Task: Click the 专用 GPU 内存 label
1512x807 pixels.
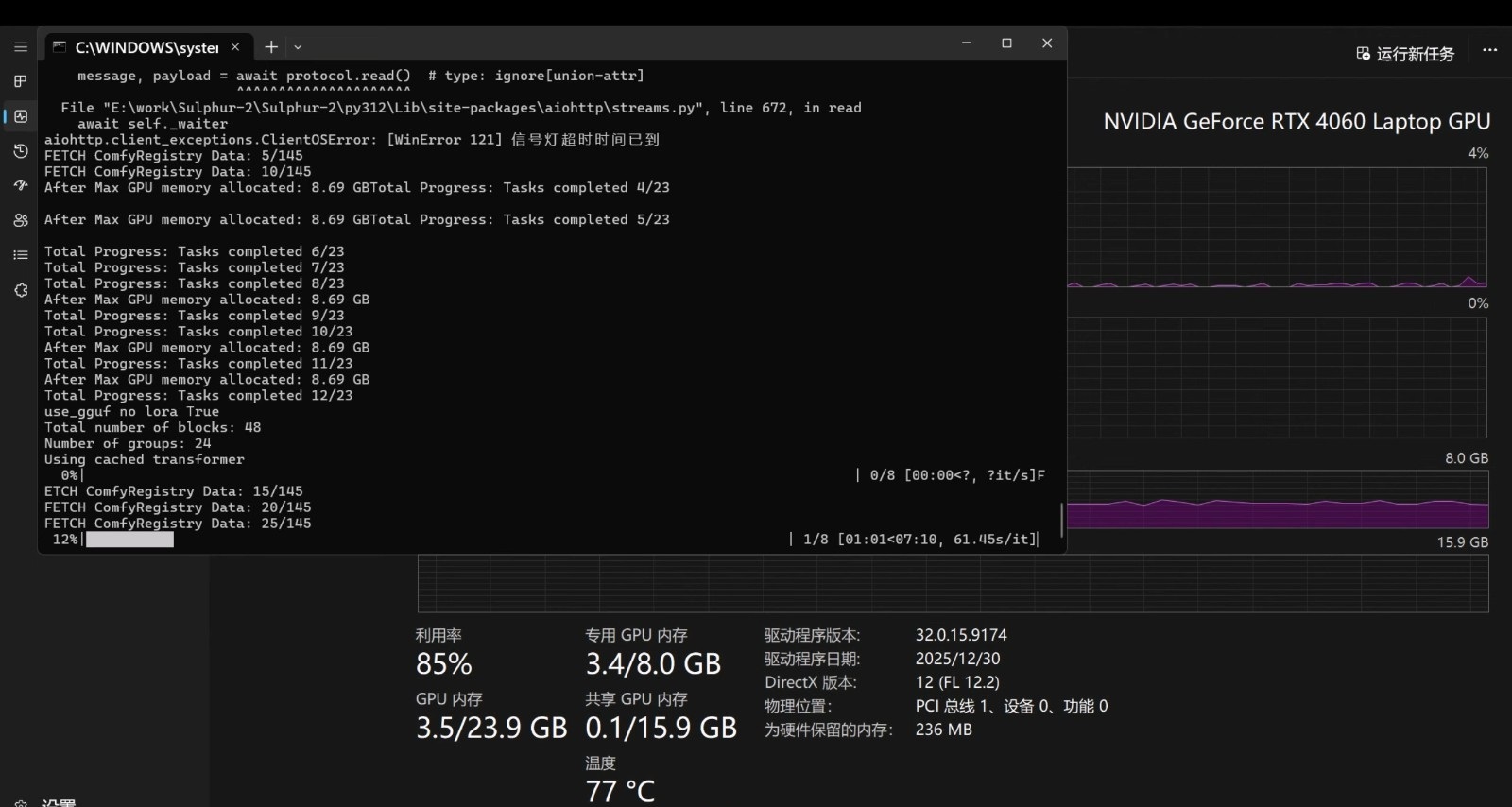Action: point(636,635)
